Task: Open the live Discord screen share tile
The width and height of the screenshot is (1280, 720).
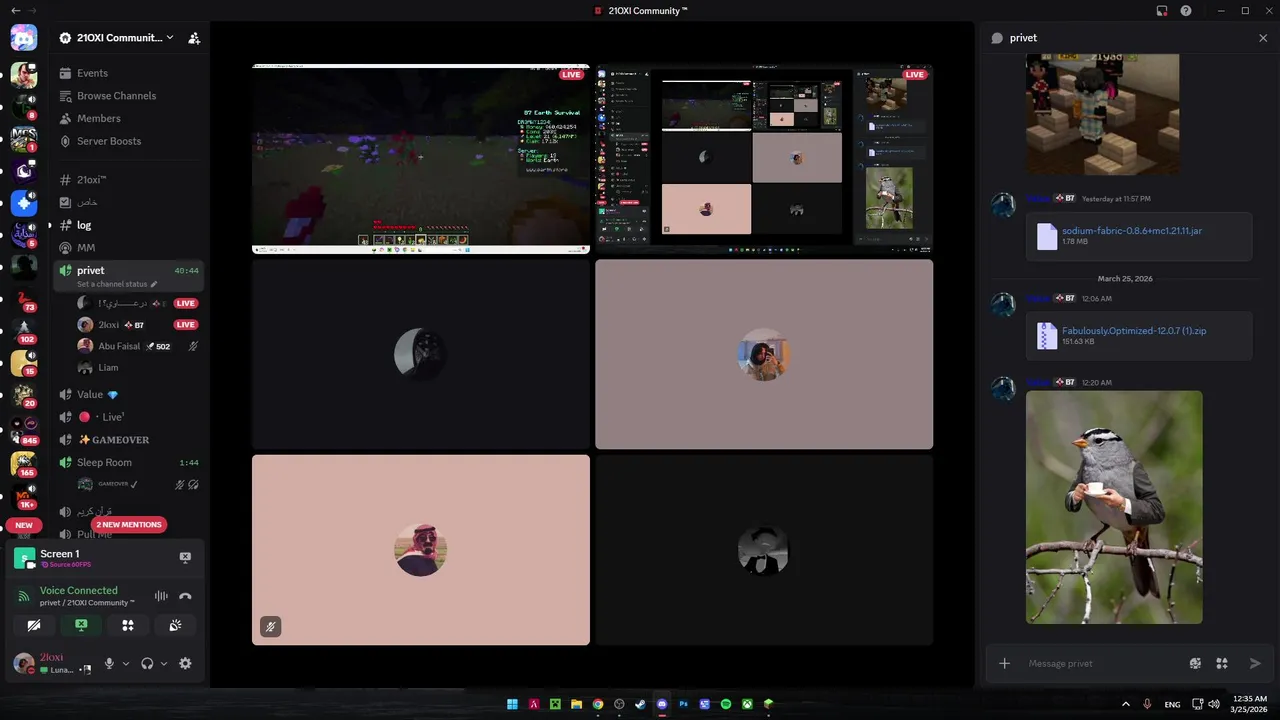Action: [764, 157]
